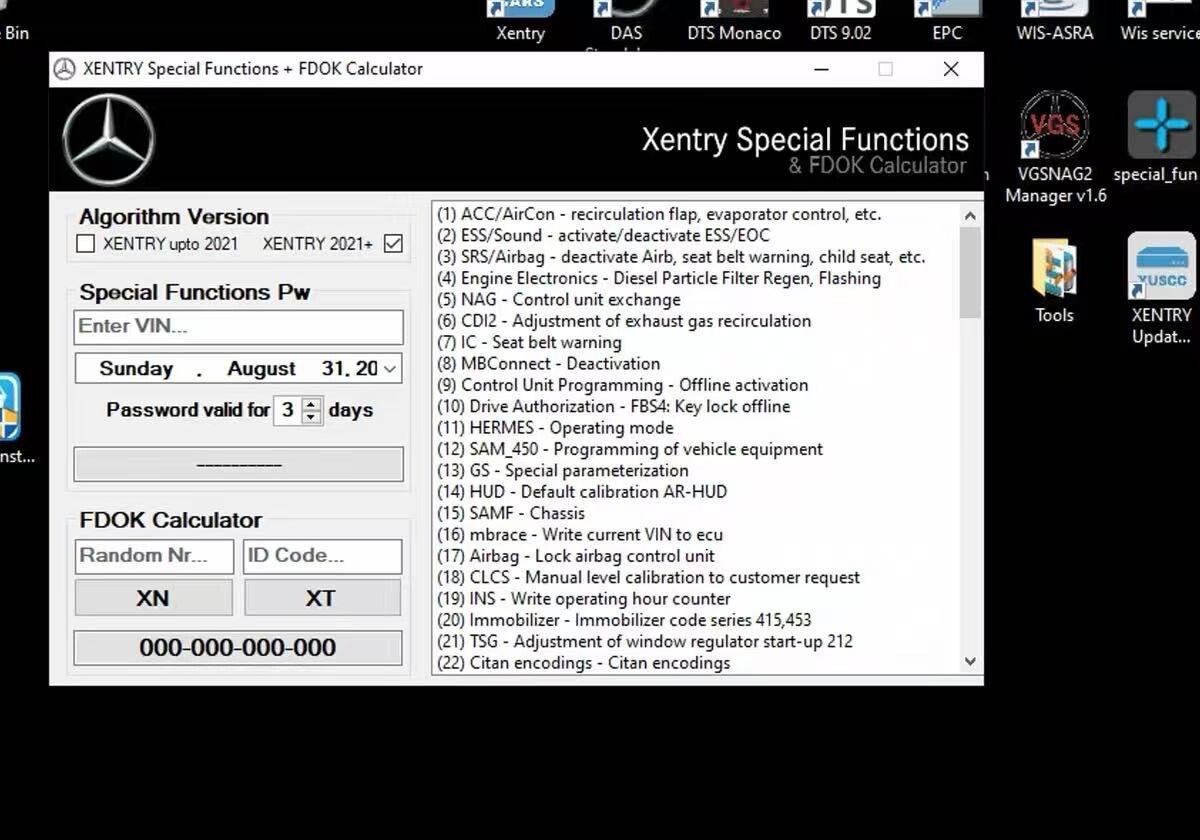The height and width of the screenshot is (840, 1200).
Task: Select (1) ACC/AirCon entry
Action: click(659, 214)
